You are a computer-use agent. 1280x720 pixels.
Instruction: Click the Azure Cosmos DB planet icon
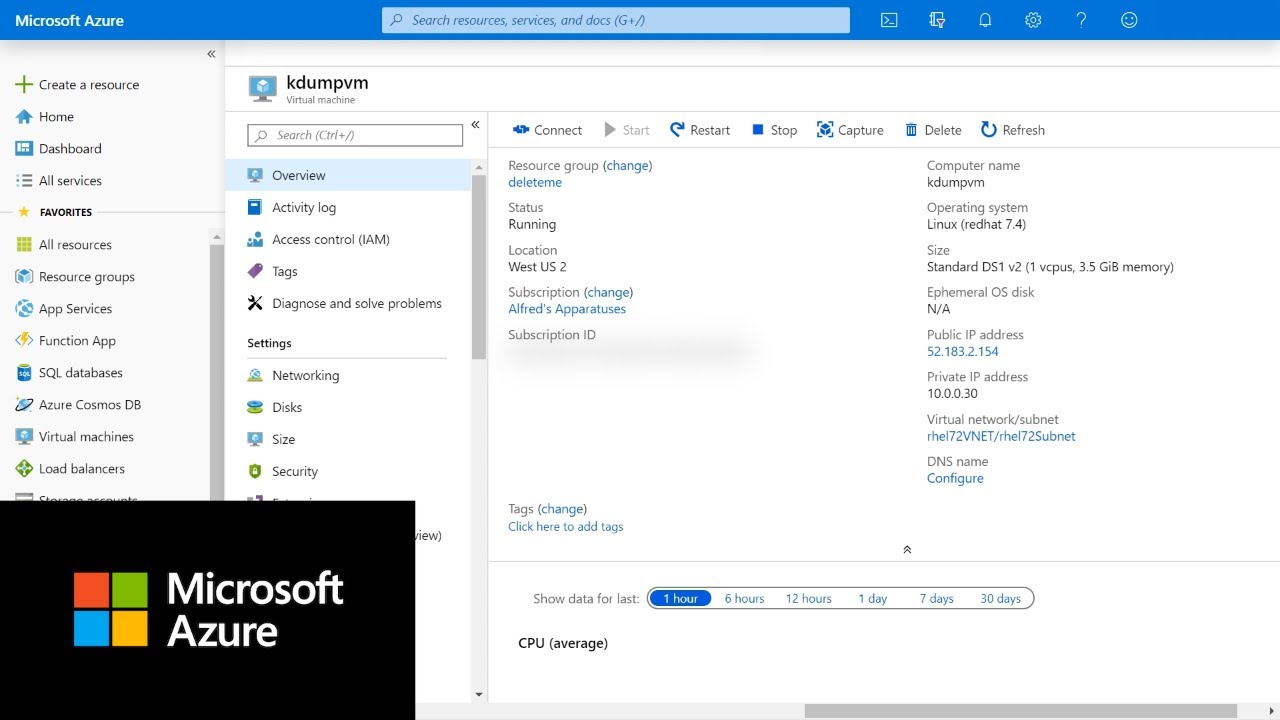click(x=24, y=405)
